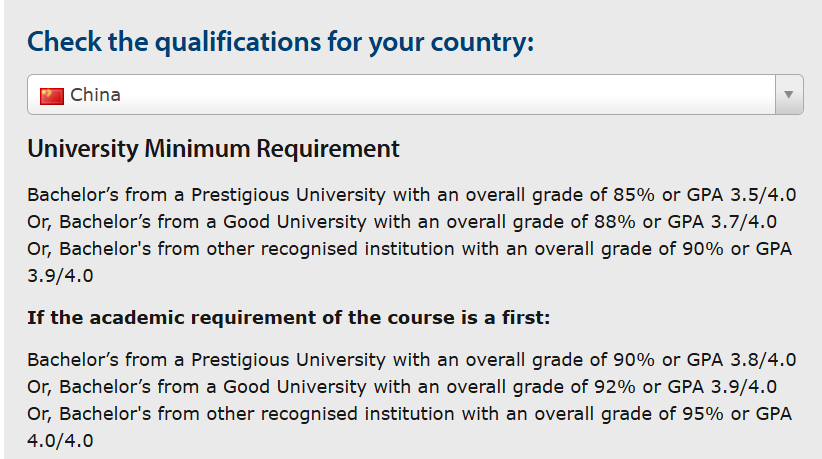Click the 'GPA 3.7/4.0' text
822x459 pixels.
click(722, 222)
